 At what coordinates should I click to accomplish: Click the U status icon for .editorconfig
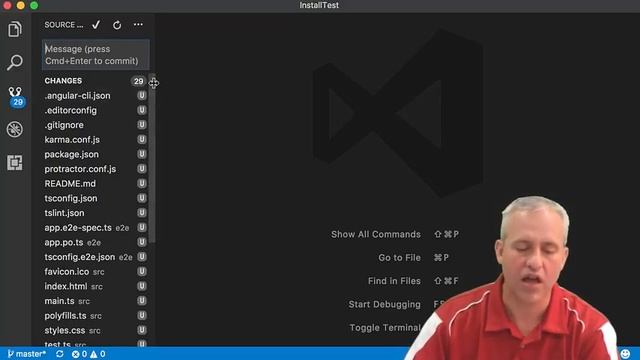click(142, 110)
